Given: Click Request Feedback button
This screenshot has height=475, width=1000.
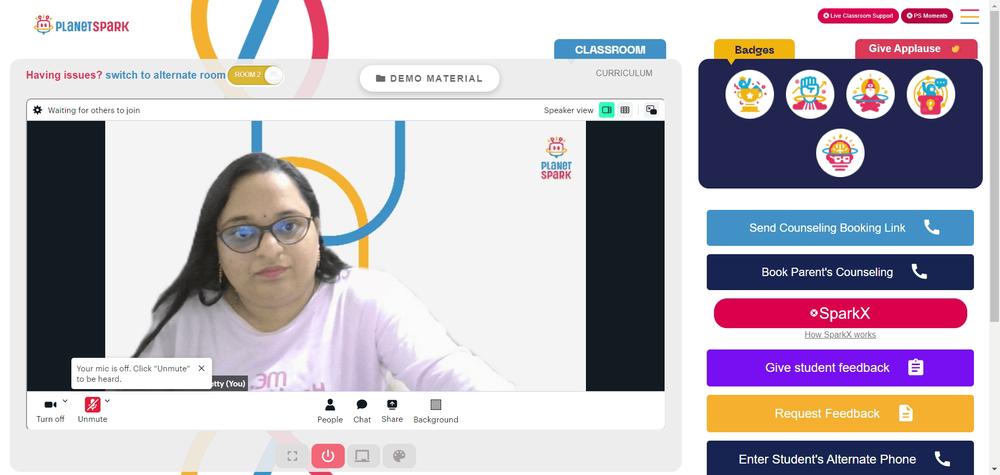Looking at the screenshot, I should [x=840, y=414].
